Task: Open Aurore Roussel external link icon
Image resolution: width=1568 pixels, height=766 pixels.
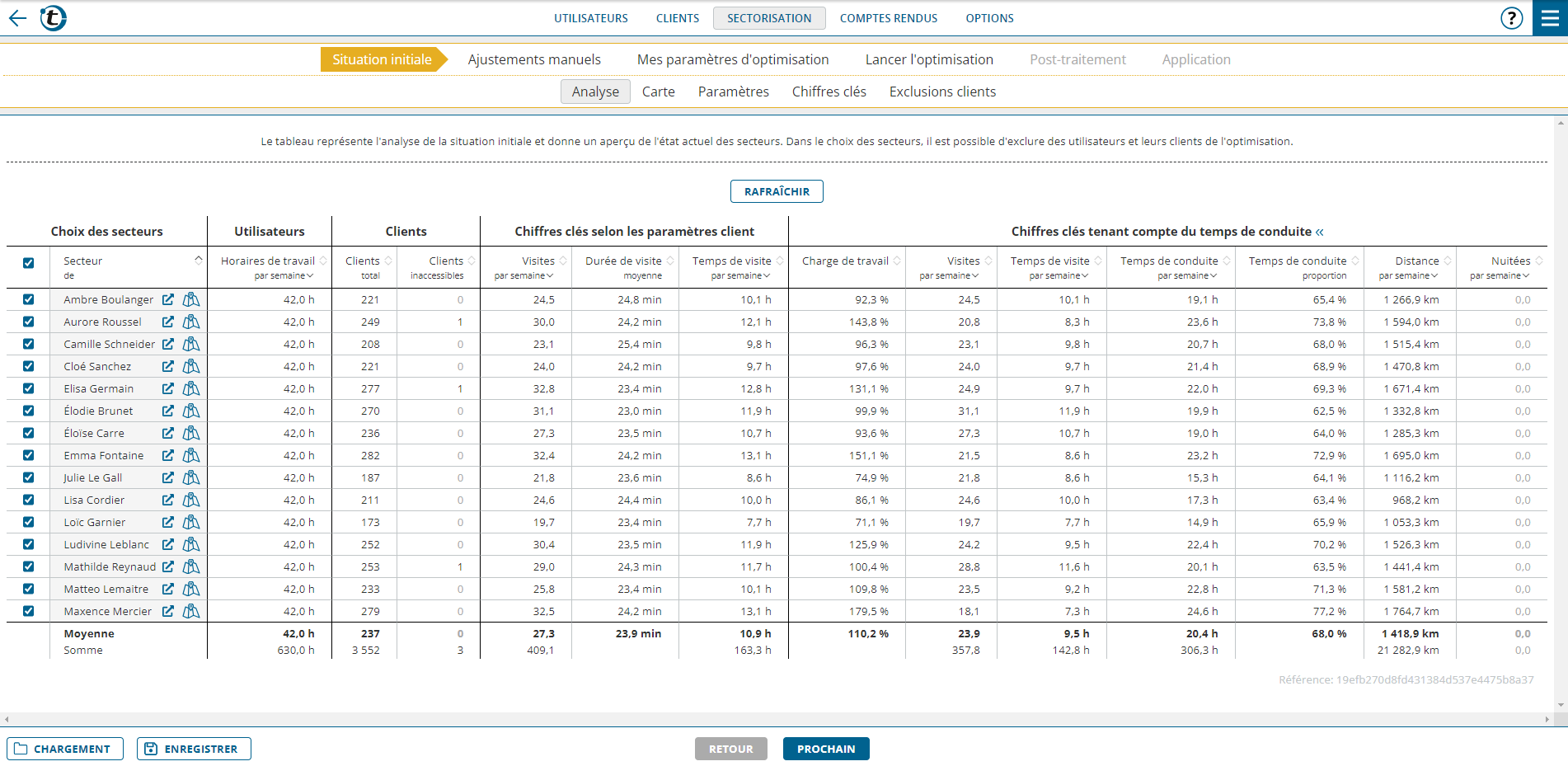Action: [168, 322]
